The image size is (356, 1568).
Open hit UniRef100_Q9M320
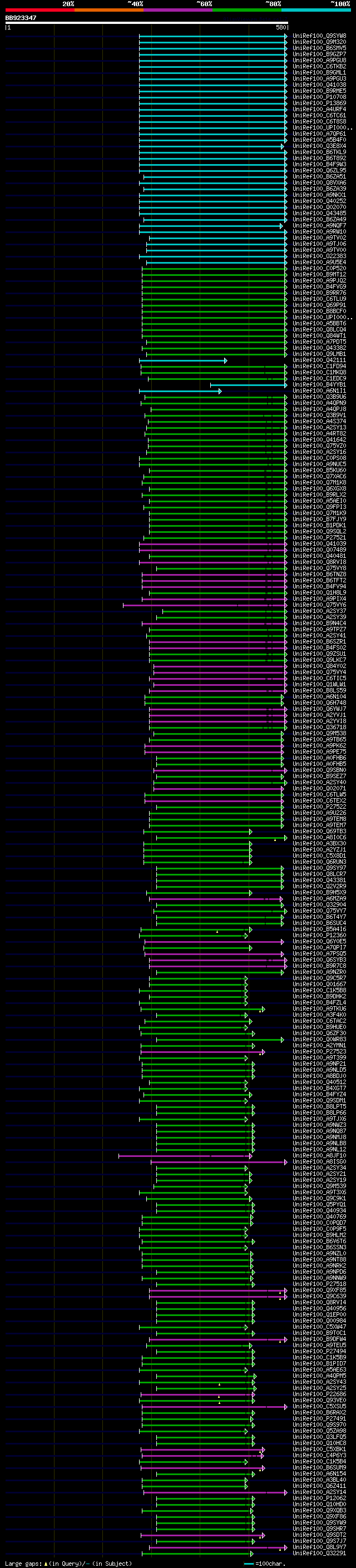(x=319, y=43)
